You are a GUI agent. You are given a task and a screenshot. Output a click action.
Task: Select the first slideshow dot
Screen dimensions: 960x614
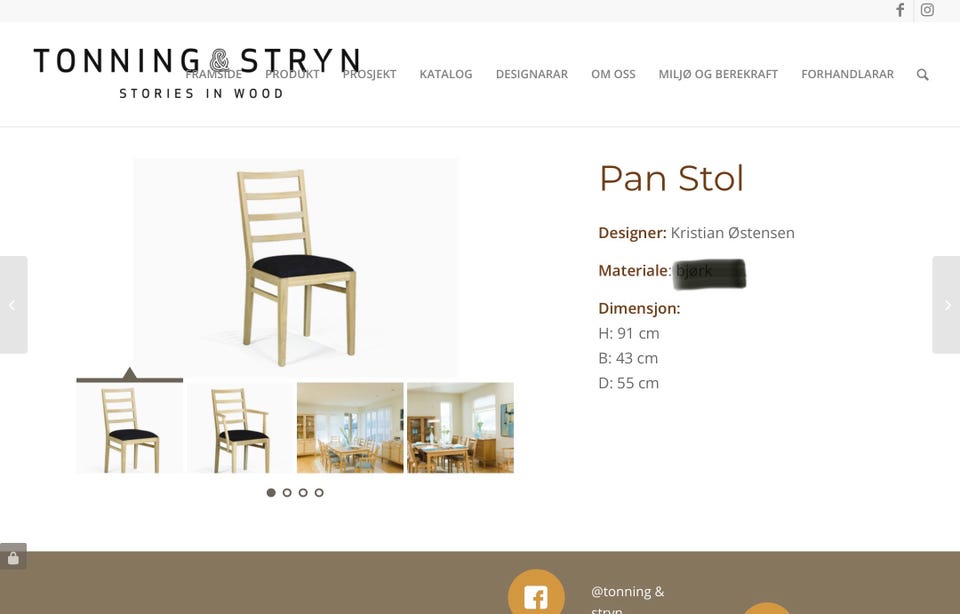(271, 492)
